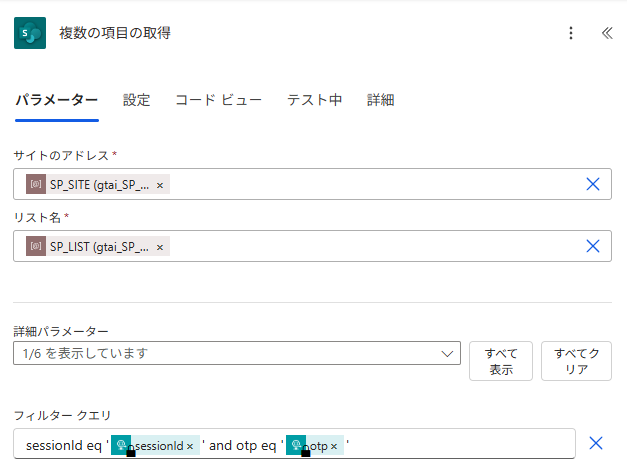This screenshot has height=472, width=627.
Task: Click the フィルター クエリ label
Action: tap(62, 416)
